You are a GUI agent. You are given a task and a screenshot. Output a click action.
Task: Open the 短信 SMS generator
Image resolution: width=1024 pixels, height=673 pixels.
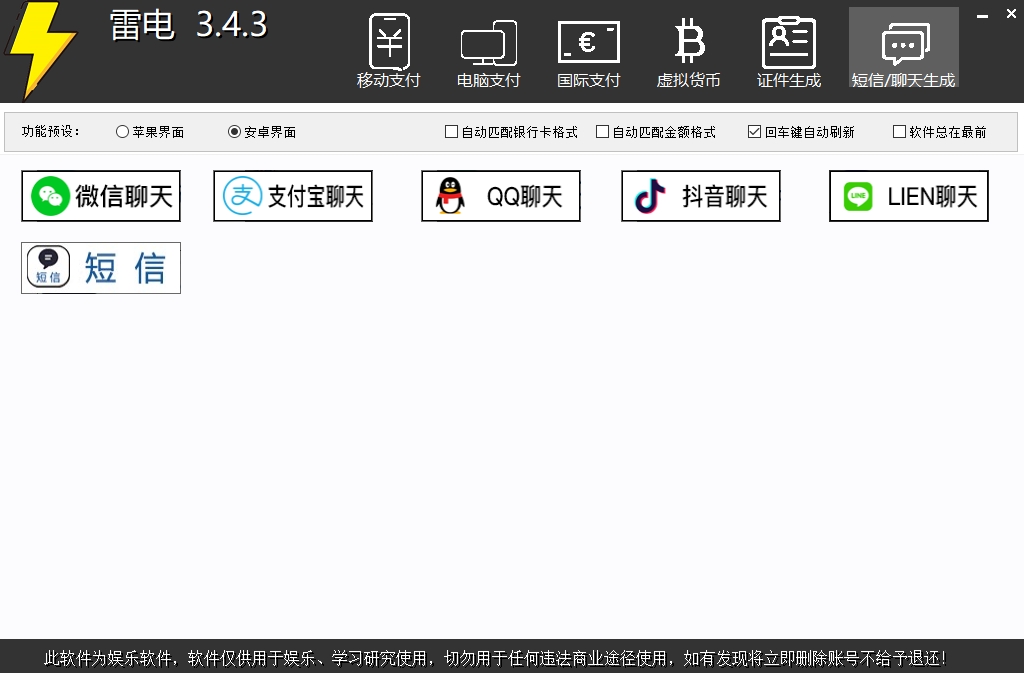100,267
